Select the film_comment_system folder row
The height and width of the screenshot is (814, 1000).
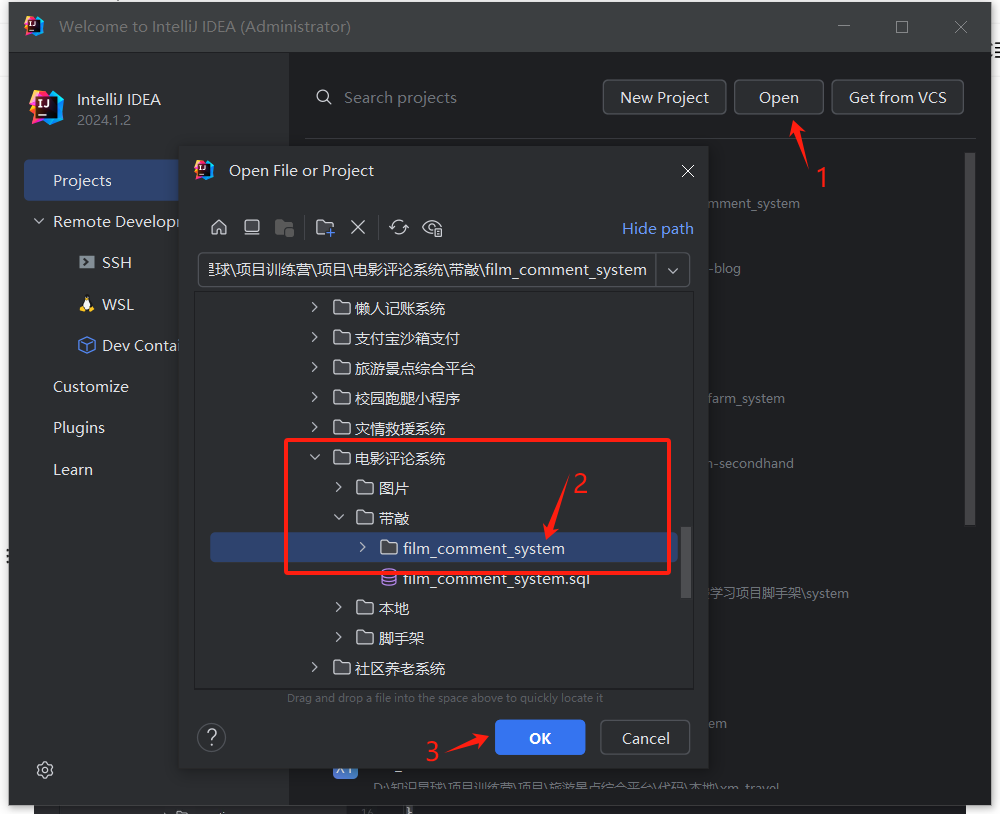(443, 547)
